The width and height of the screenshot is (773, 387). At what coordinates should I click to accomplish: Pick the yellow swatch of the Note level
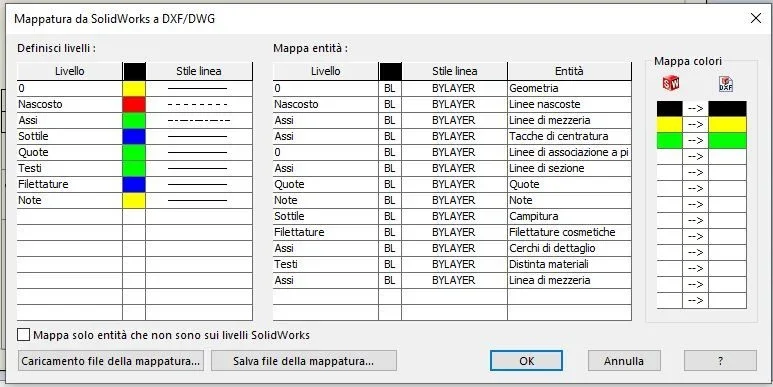tap(134, 200)
